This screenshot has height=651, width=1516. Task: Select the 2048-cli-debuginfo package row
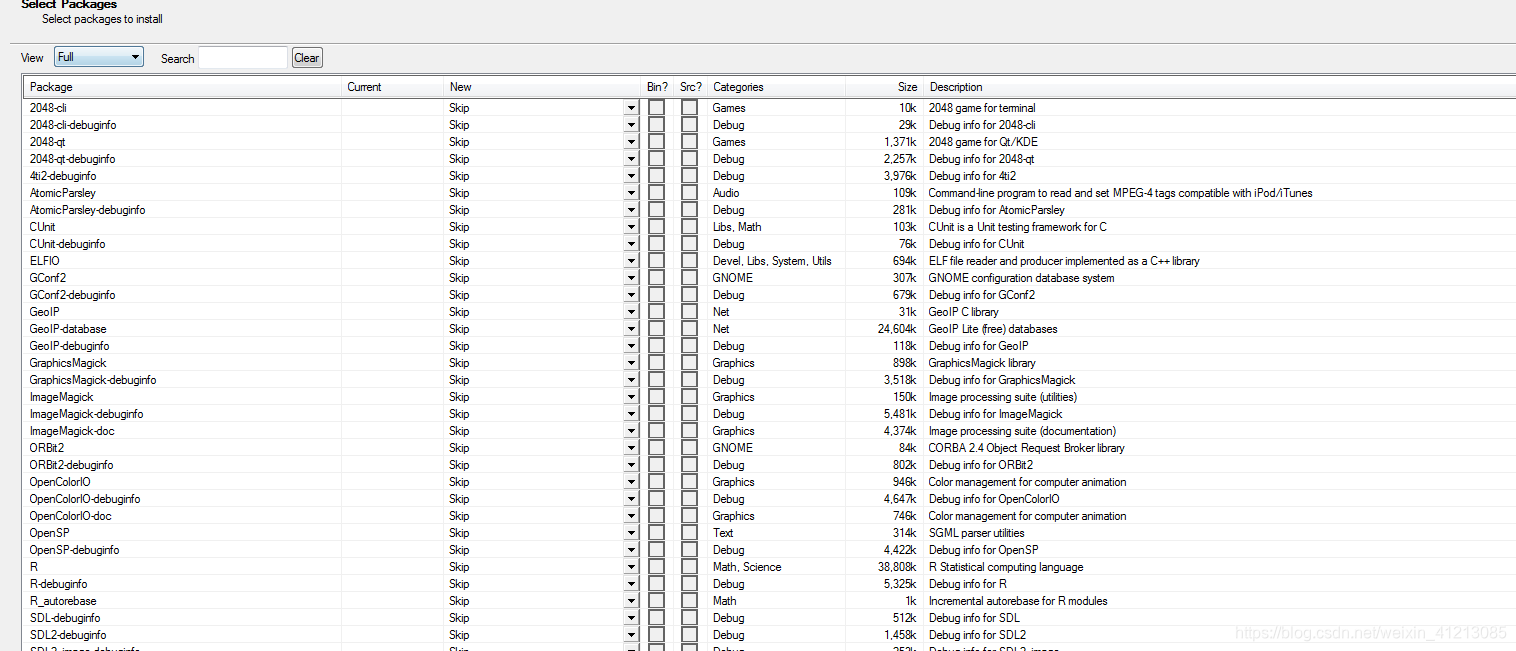click(770, 125)
